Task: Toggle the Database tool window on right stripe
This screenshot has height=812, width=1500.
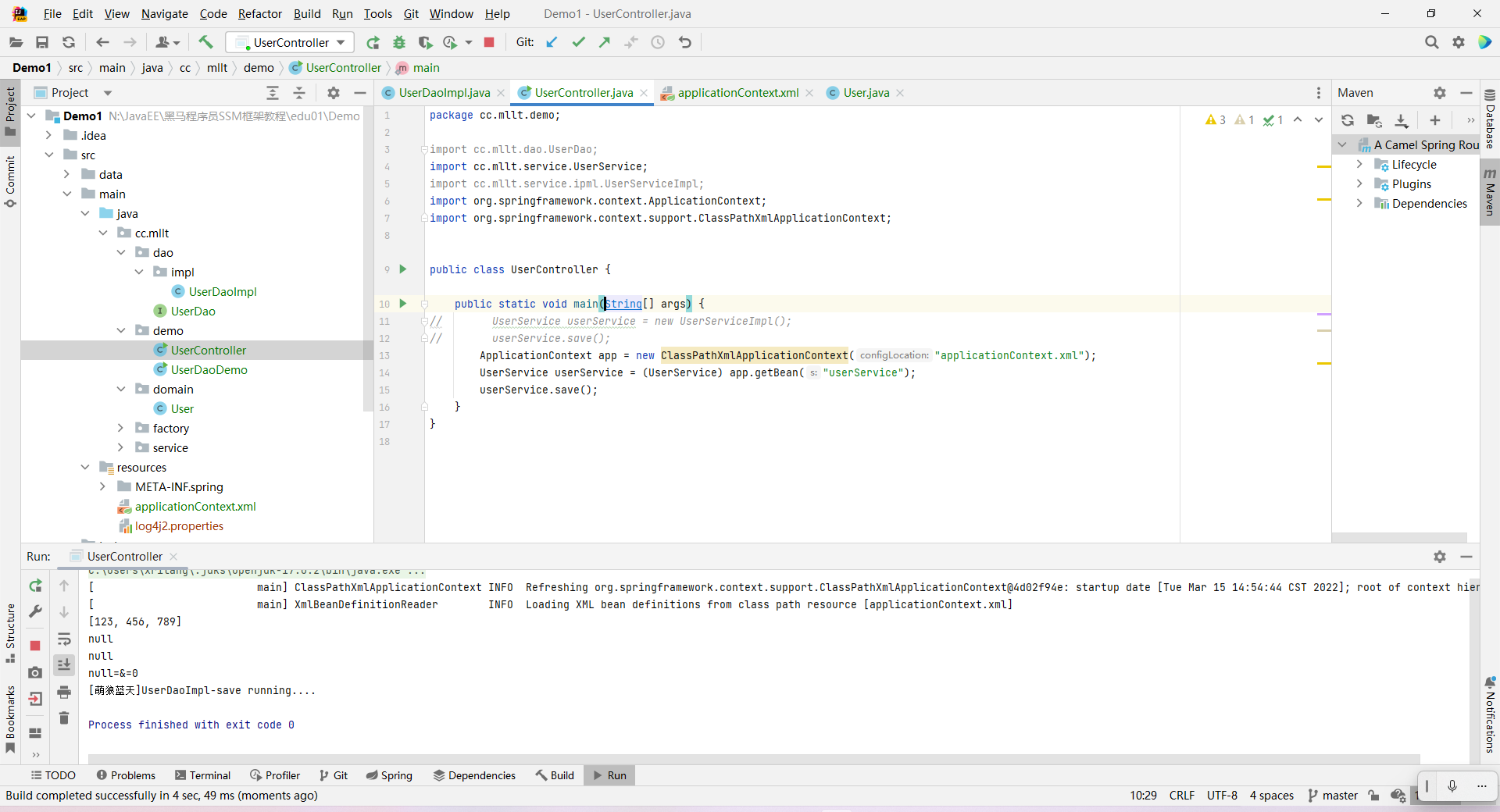Action: pos(1490,119)
